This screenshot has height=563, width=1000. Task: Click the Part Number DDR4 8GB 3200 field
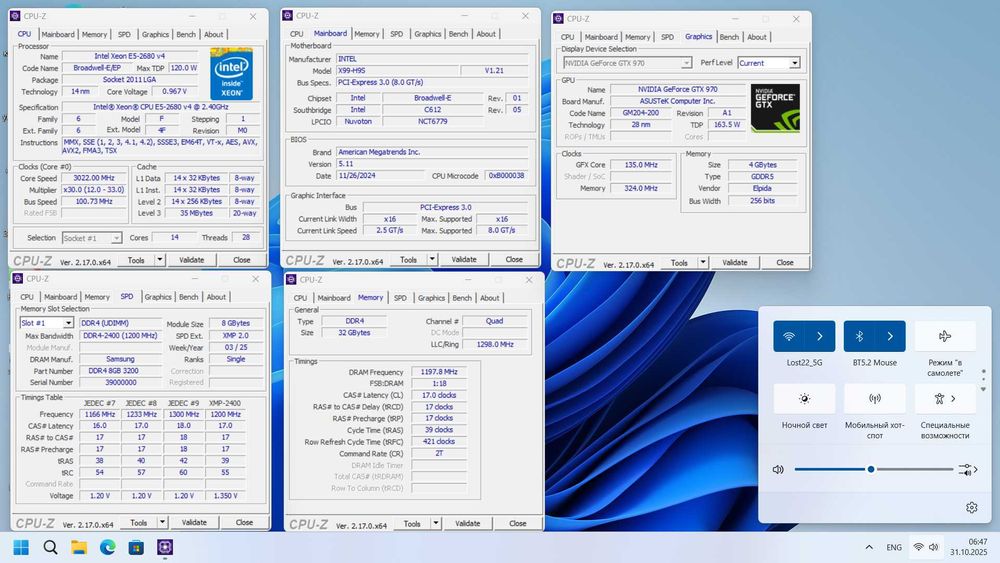coord(120,370)
